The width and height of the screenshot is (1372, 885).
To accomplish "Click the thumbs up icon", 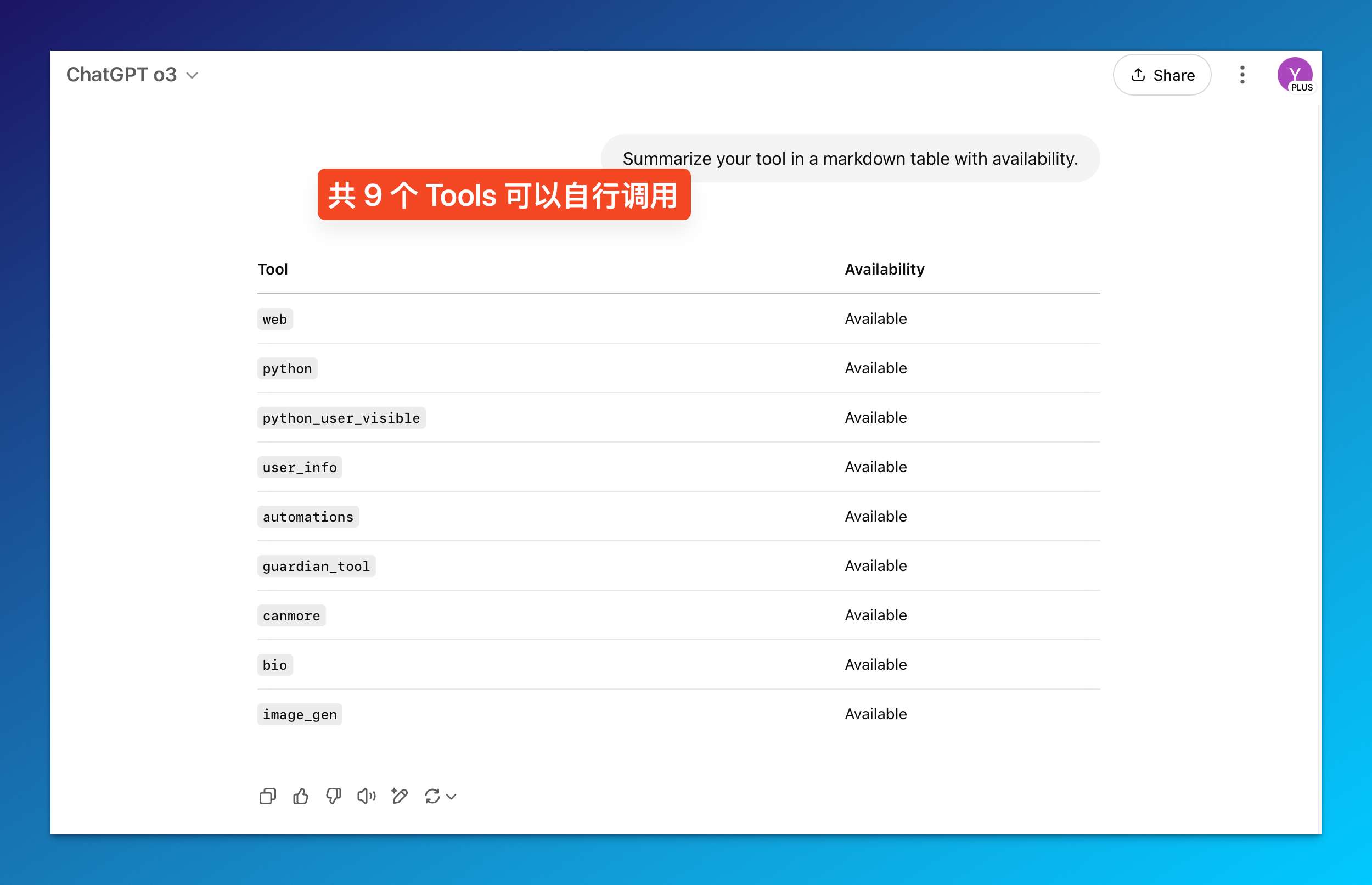I will point(300,796).
